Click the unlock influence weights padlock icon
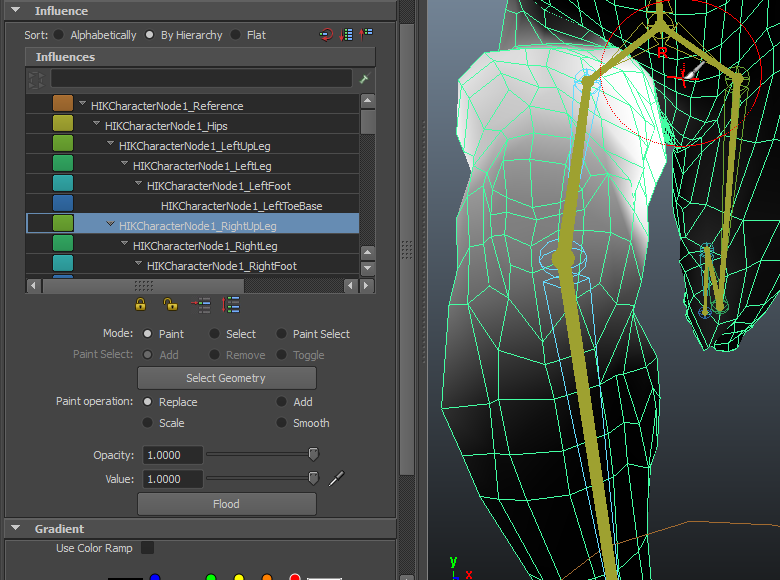Viewport: 780px width, 580px height. pos(170,305)
